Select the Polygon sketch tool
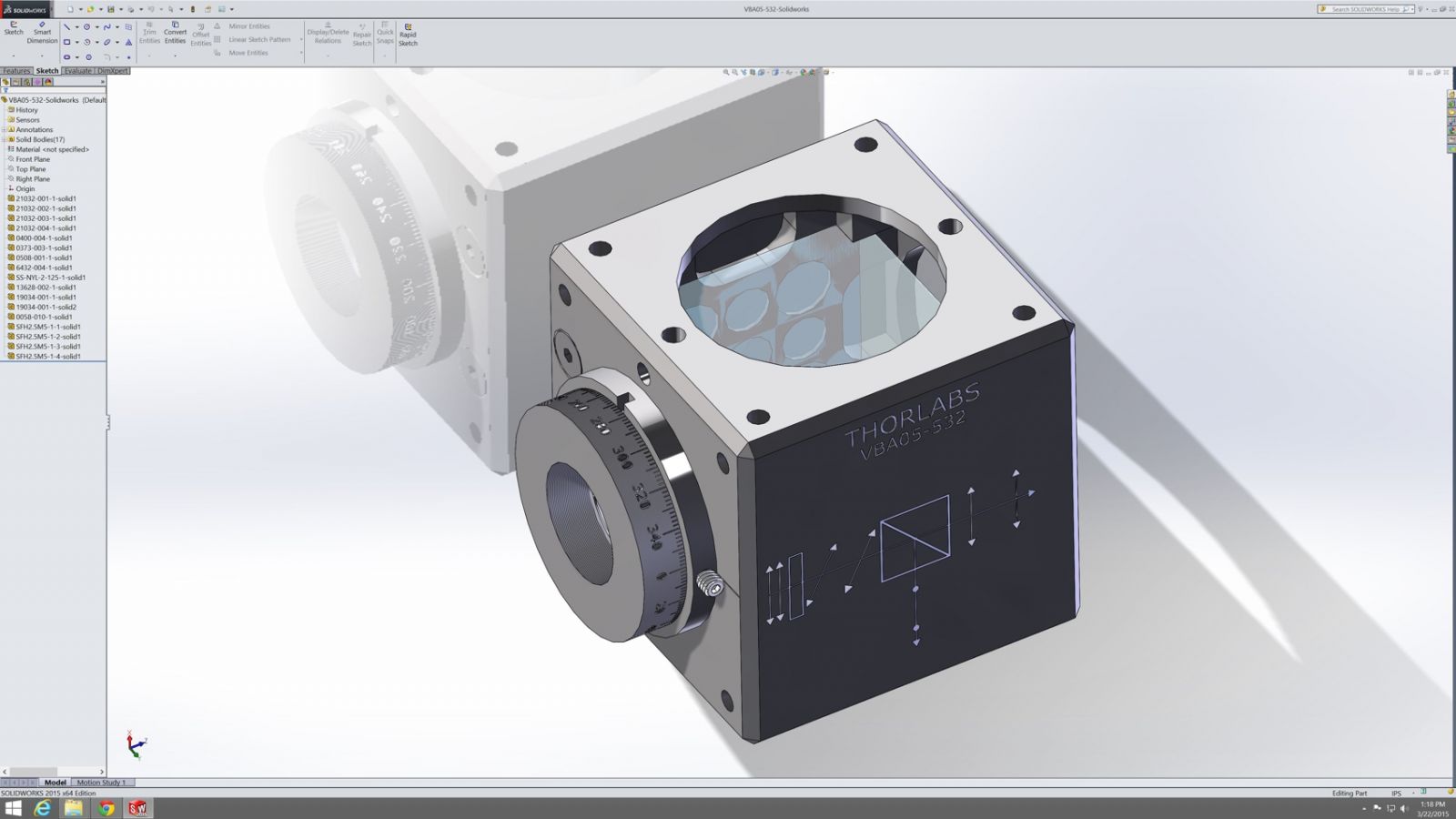The image size is (1456, 819). [x=88, y=56]
